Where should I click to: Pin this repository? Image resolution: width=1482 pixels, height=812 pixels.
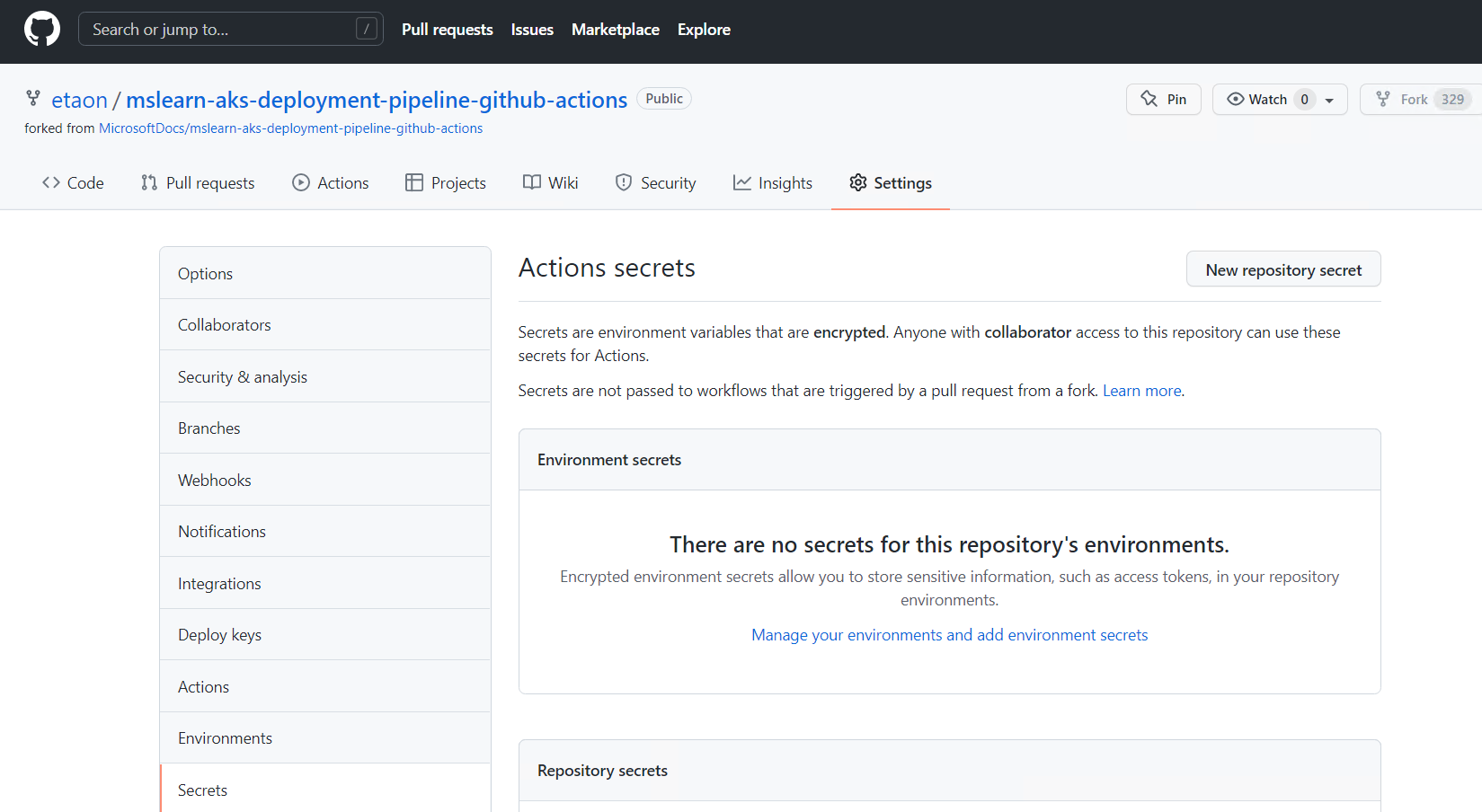1164,99
